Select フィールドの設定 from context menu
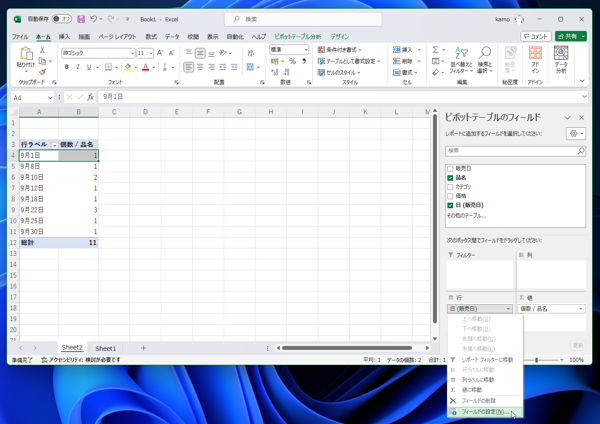The image size is (600, 424). pos(484,412)
